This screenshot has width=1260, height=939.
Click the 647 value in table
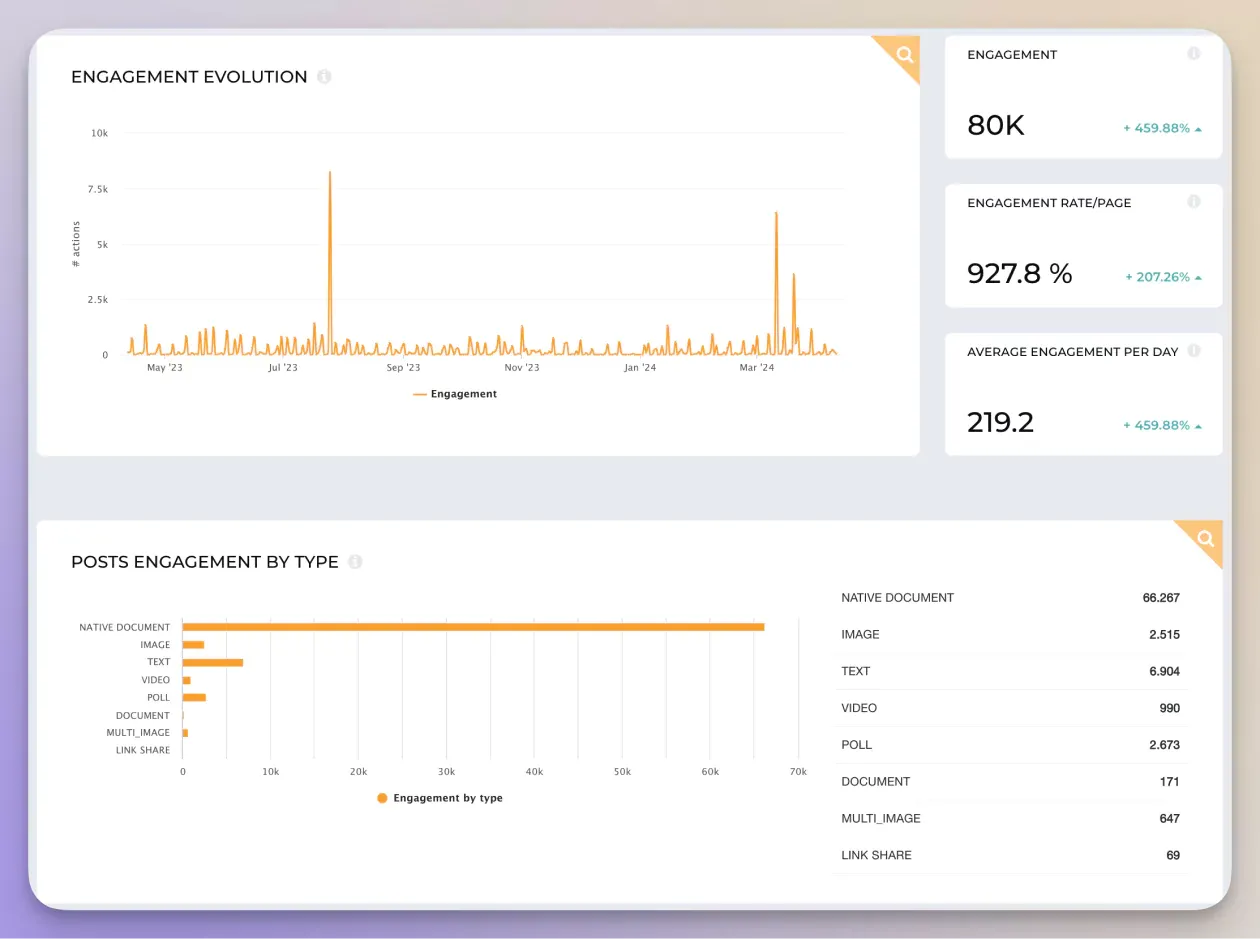(x=1170, y=818)
